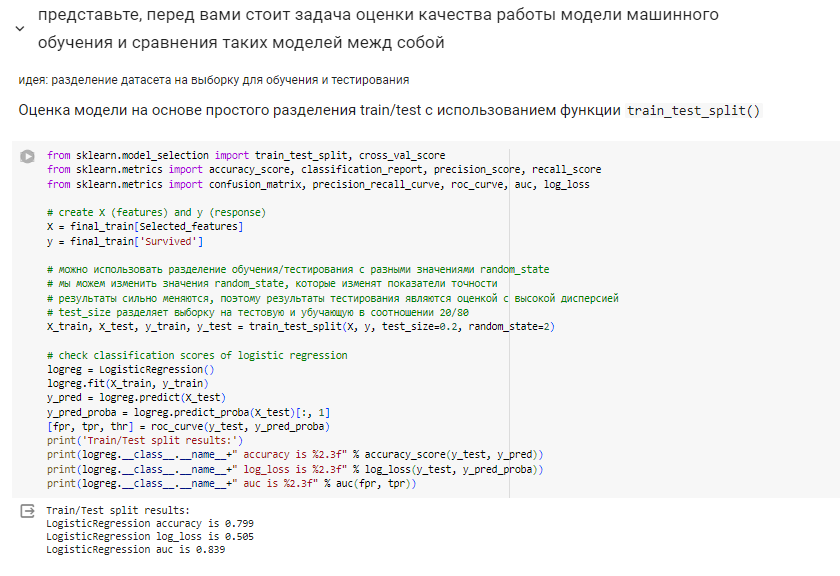The image size is (840, 576).
Task: Click the import line with confusion_matrix, roc_curve
Action: (318, 184)
